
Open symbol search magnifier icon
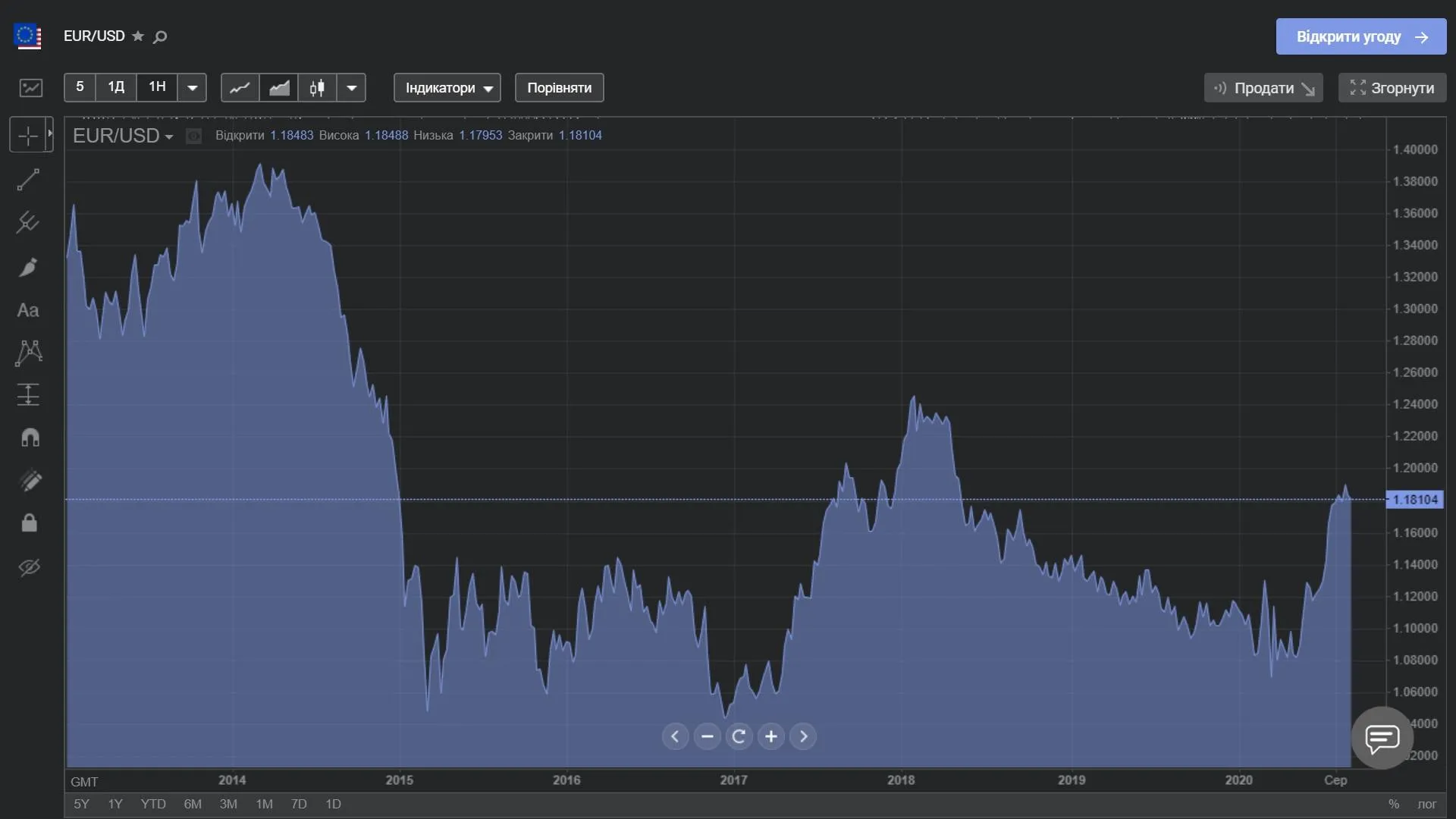tap(160, 36)
